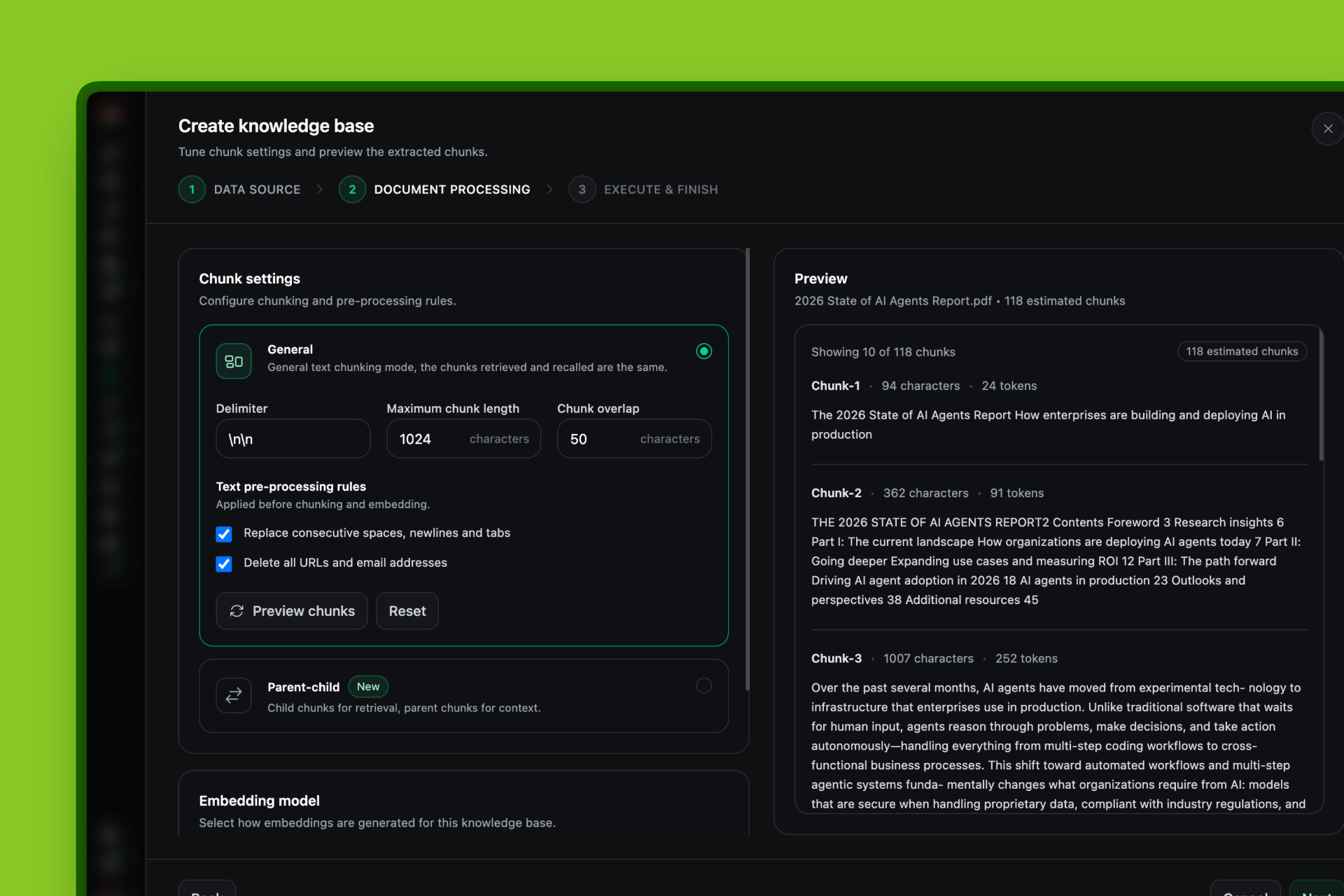Image resolution: width=1344 pixels, height=896 pixels.
Task: Go to the Execute & Finish step
Action: pos(660,190)
